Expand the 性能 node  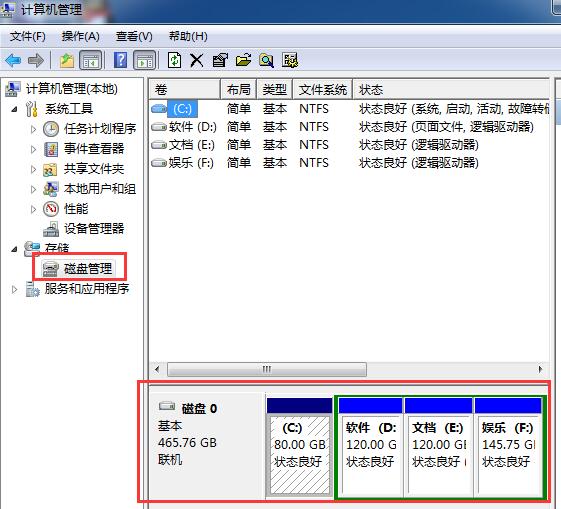33,209
